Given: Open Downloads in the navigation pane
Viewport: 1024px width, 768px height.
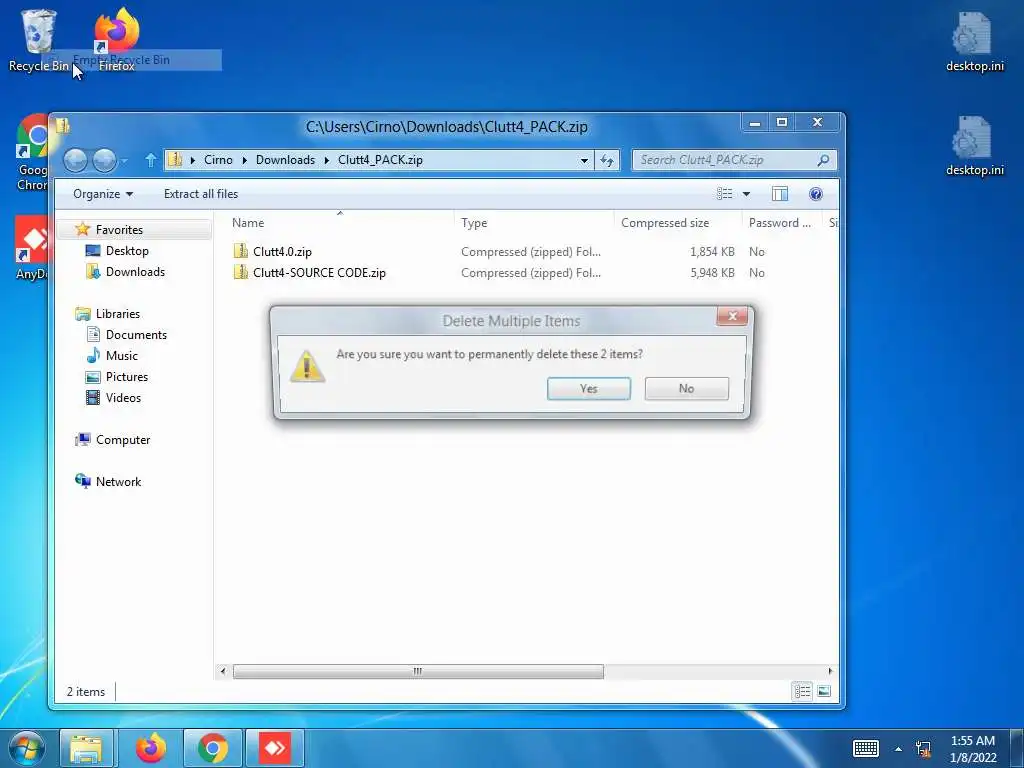Looking at the screenshot, I should point(135,272).
